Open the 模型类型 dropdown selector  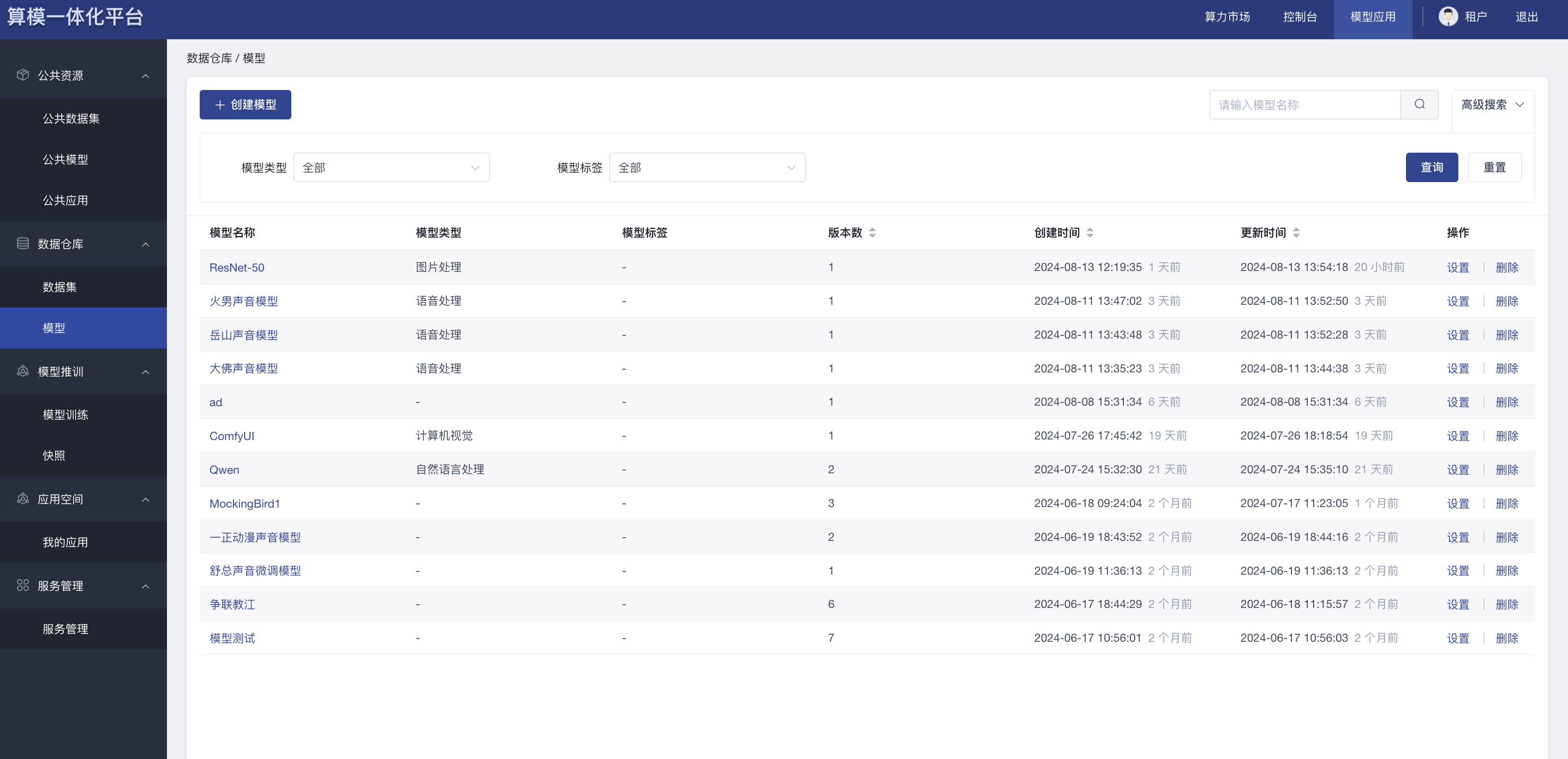[391, 167]
